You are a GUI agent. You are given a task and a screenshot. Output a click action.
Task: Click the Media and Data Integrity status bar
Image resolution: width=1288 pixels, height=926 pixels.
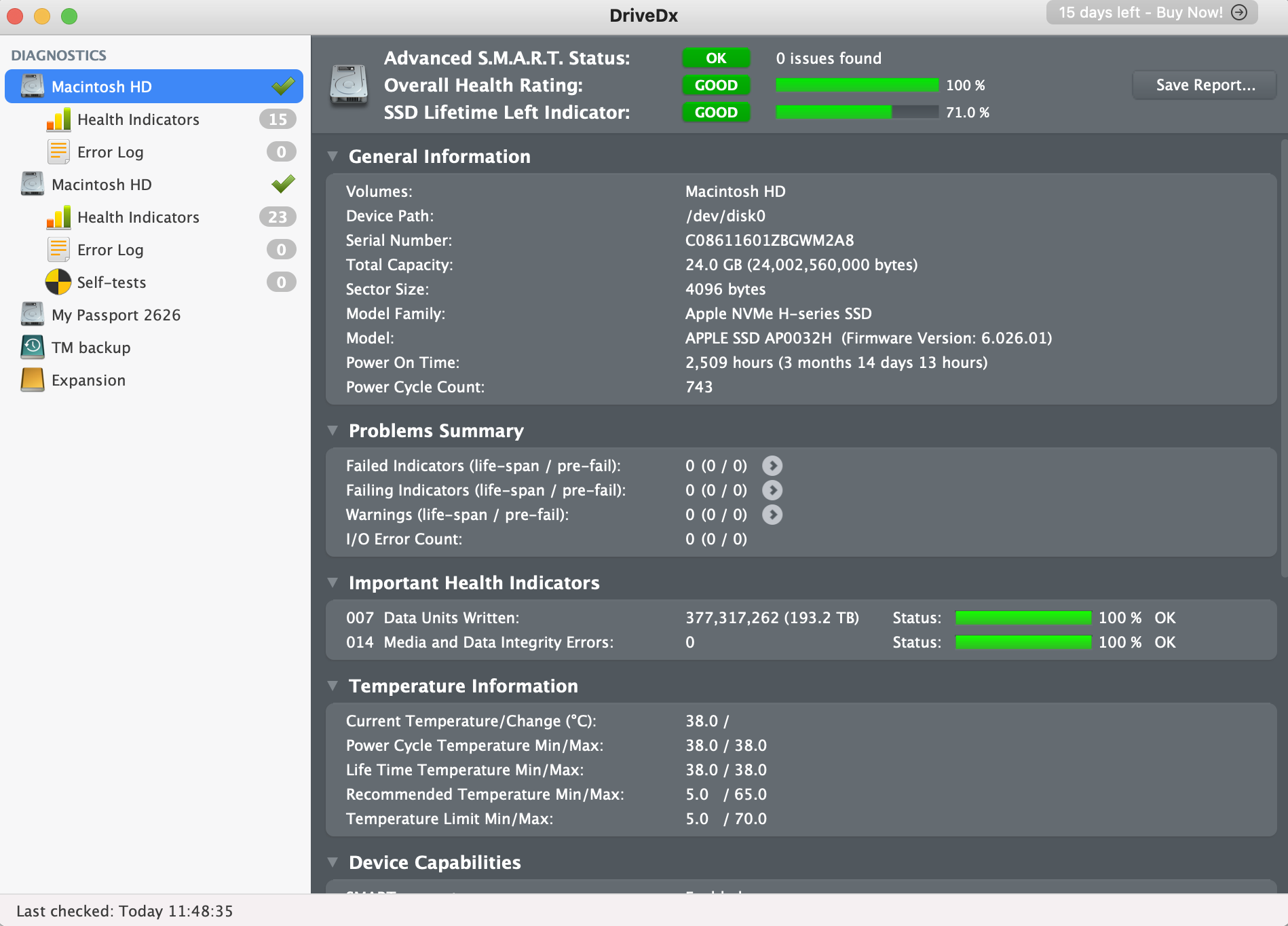[1023, 642]
